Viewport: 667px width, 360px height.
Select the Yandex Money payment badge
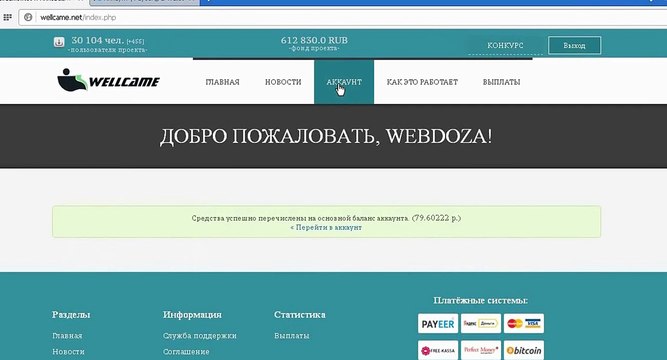481,324
